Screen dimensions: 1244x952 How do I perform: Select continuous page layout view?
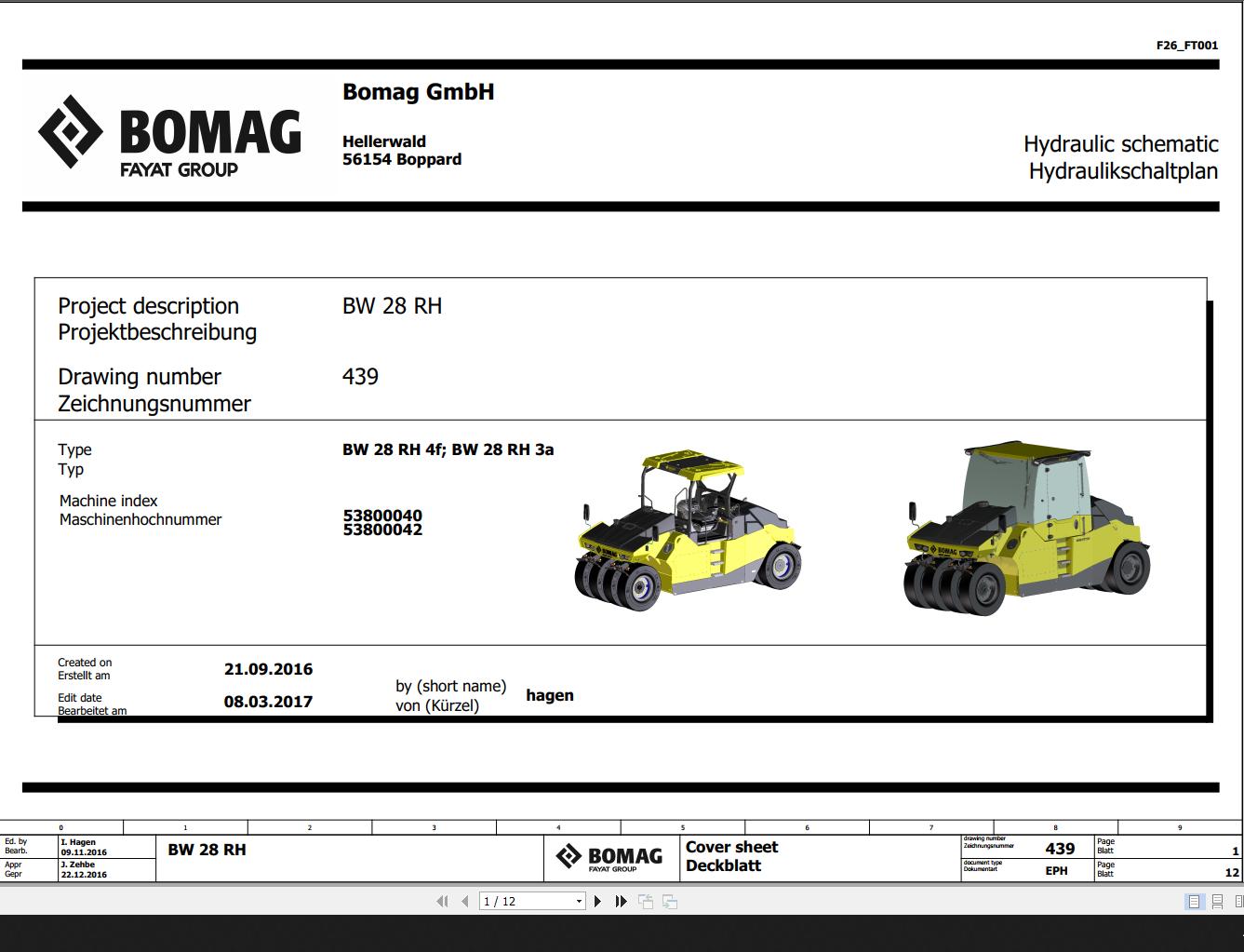[1217, 901]
